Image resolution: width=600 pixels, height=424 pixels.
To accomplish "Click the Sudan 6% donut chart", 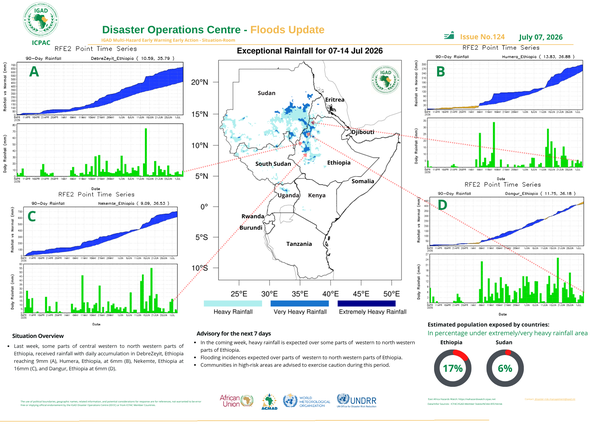I will [x=505, y=368].
